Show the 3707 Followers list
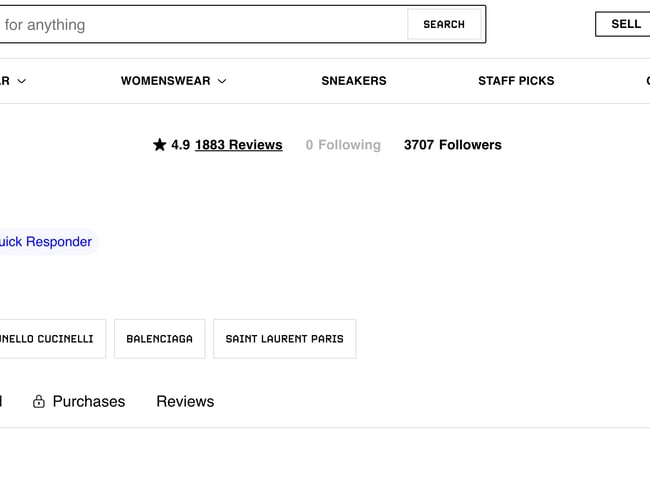This screenshot has width=650, height=500. click(x=452, y=145)
